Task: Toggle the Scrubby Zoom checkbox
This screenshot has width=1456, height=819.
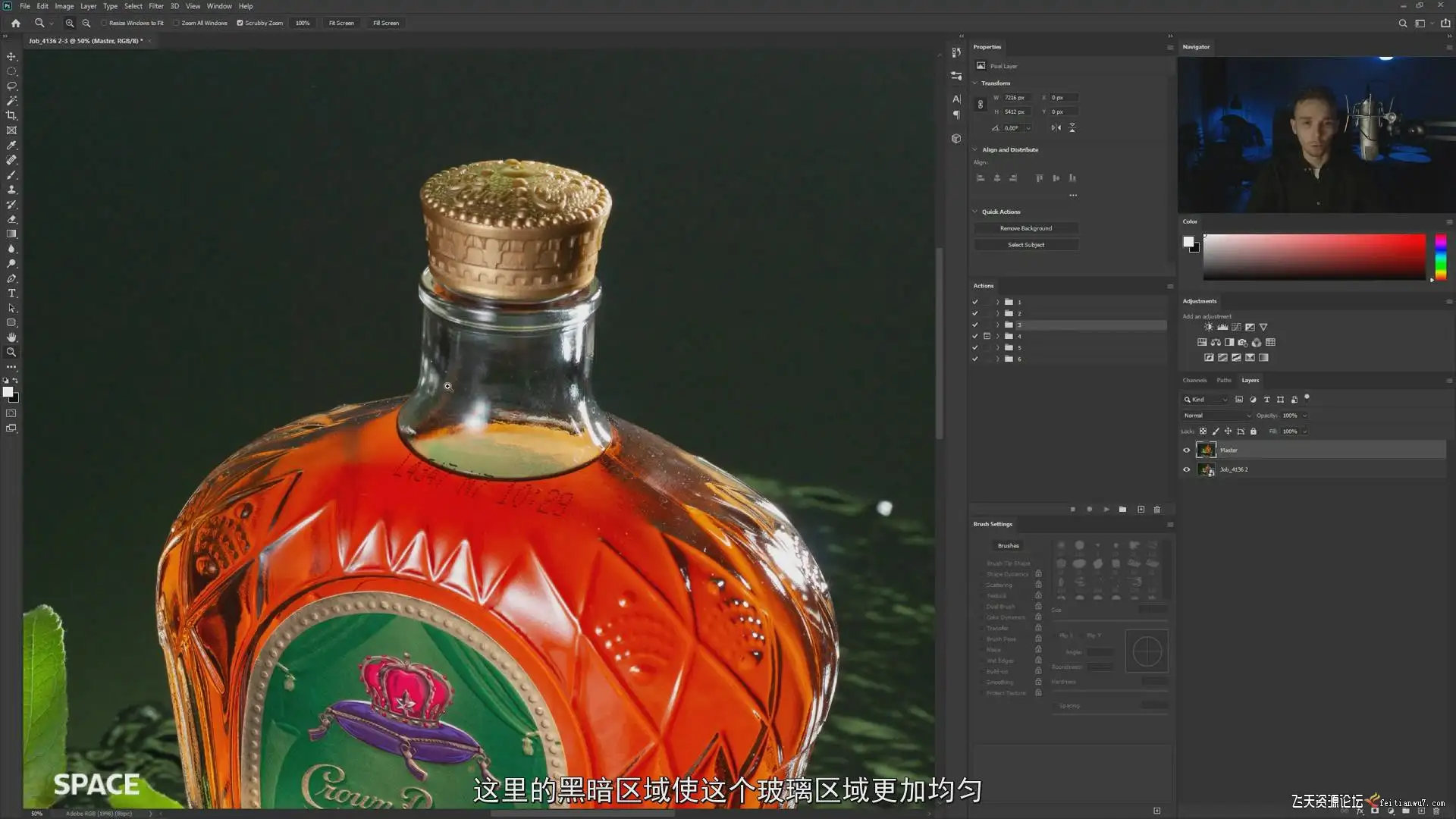Action: [x=240, y=23]
